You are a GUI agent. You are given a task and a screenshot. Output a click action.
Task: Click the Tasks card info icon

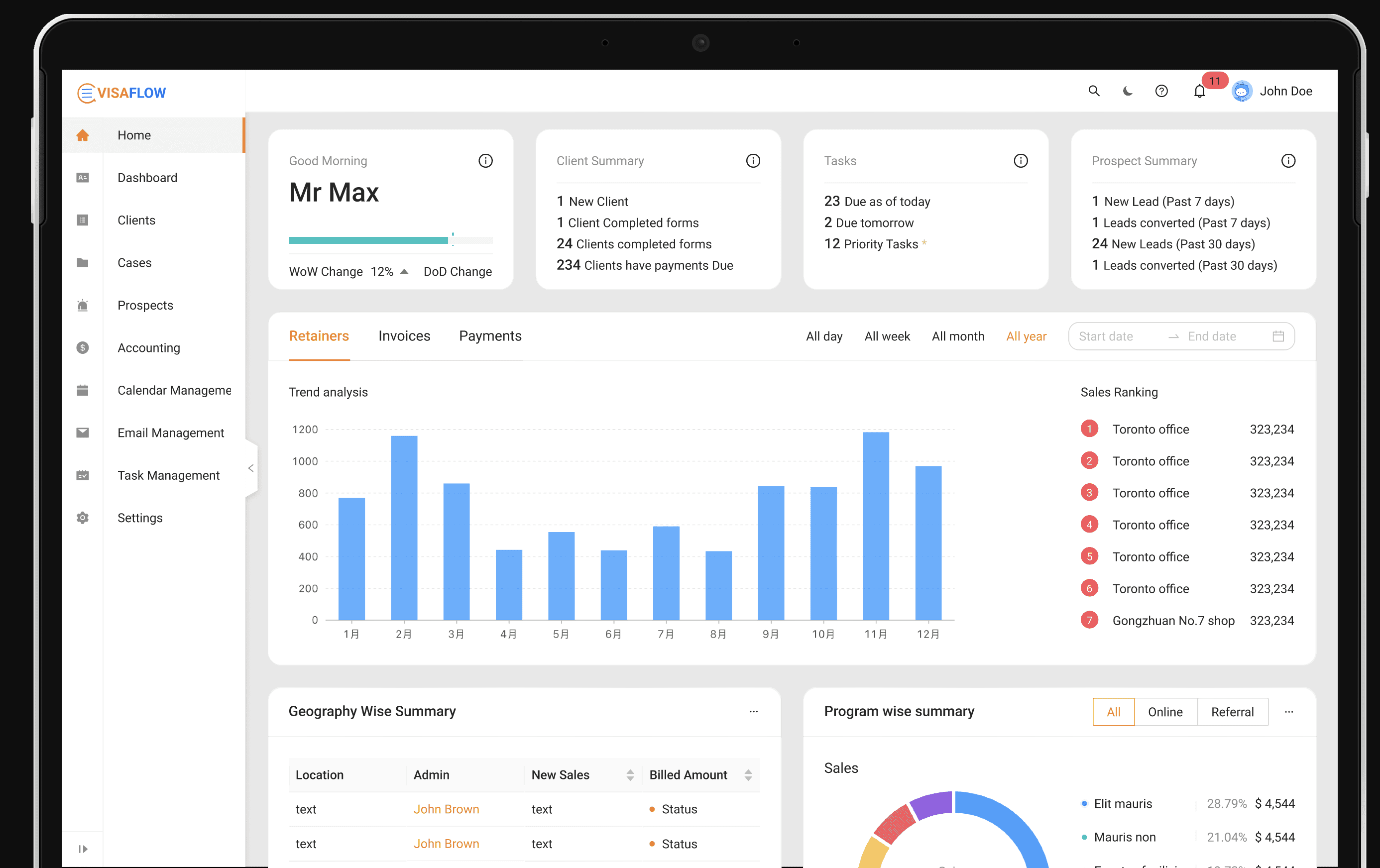[1020, 161]
